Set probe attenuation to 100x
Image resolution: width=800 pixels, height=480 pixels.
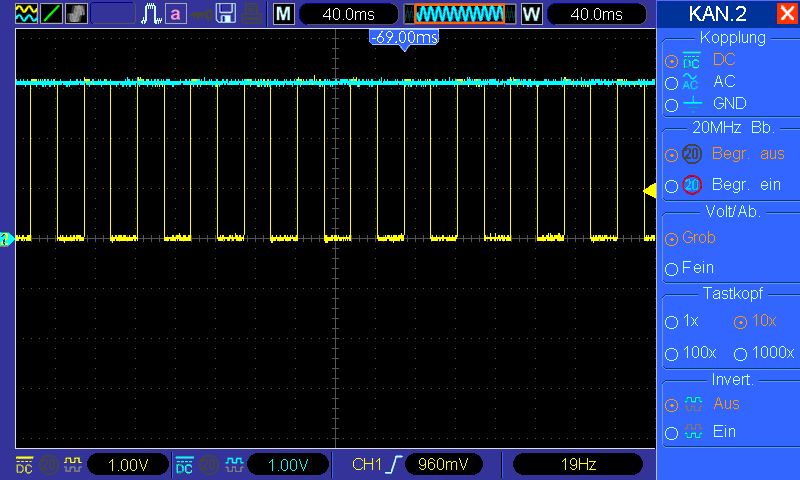[672, 353]
